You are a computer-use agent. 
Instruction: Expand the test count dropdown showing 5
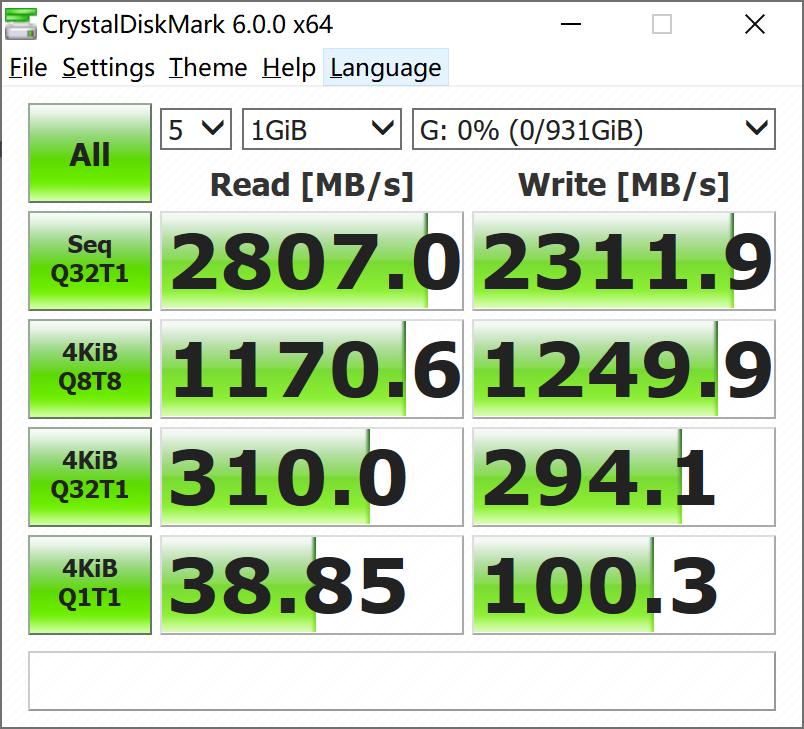[196, 129]
